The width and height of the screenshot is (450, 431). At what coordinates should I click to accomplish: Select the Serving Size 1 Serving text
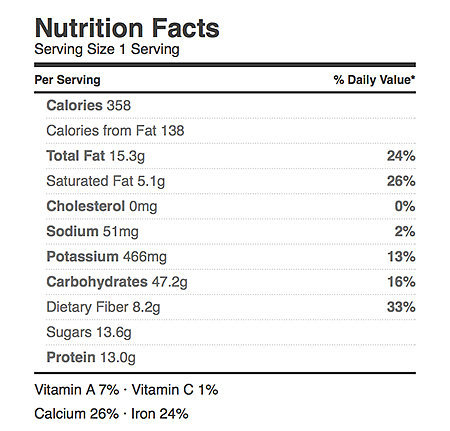click(107, 49)
